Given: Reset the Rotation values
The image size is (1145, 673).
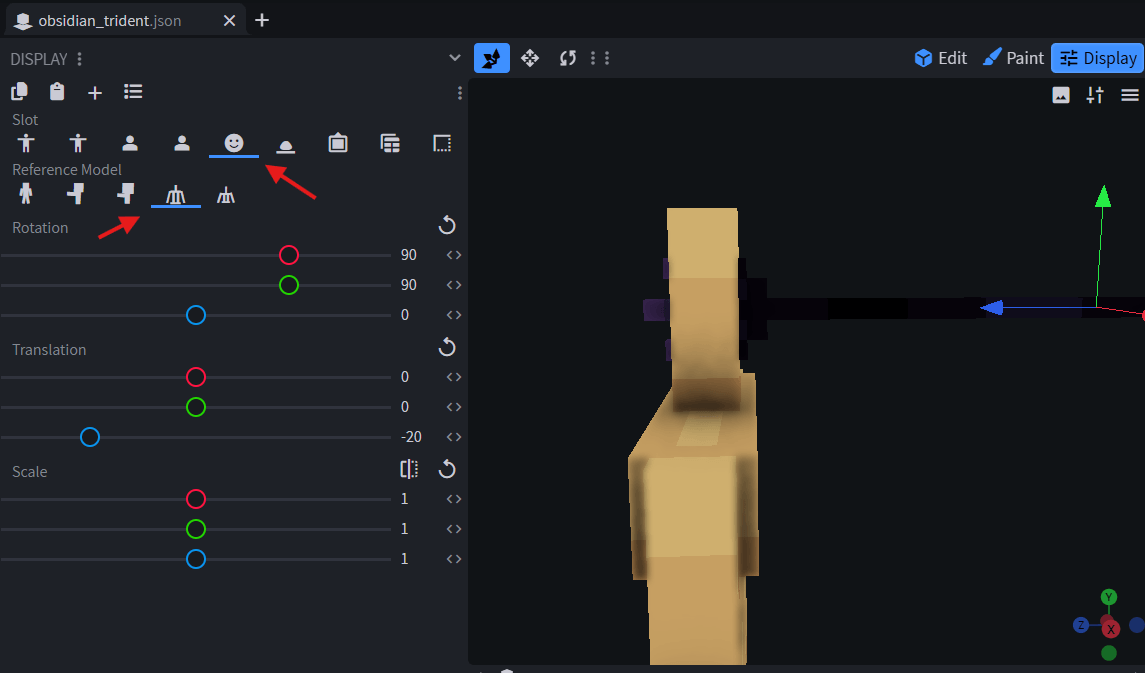Looking at the screenshot, I should tap(447, 226).
